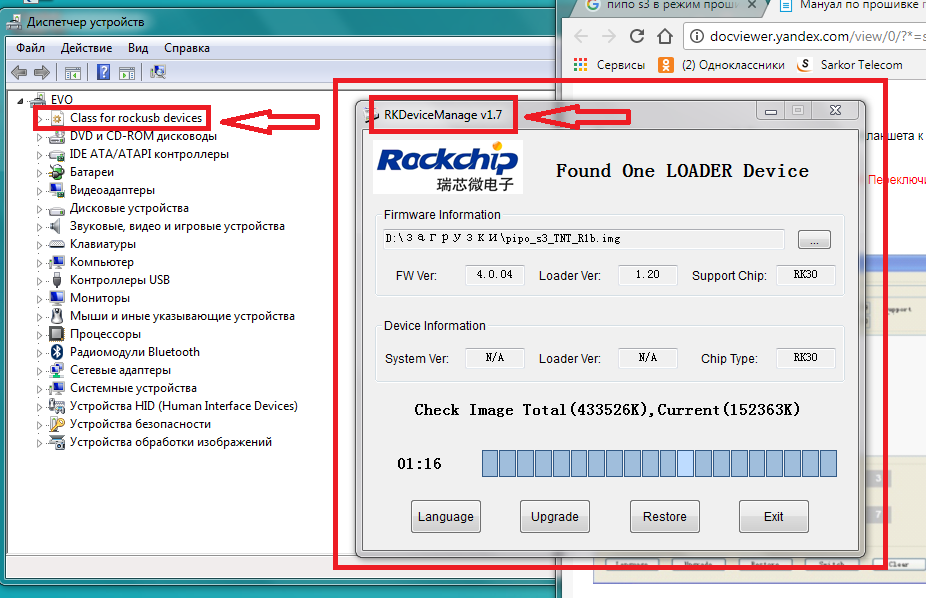Click the Back arrow in Device Manager toolbar

click(x=18, y=72)
